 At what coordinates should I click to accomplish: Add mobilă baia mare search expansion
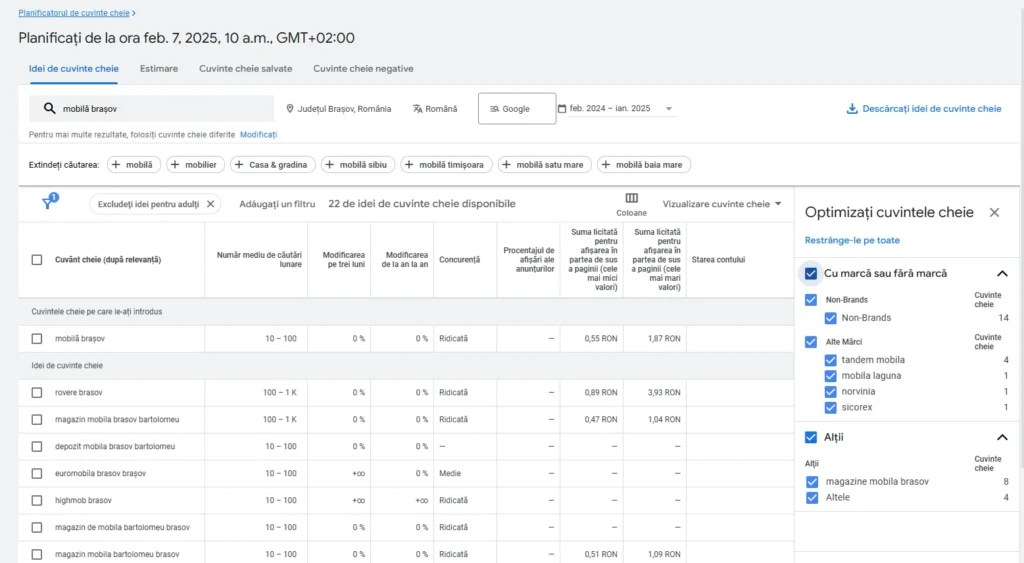(643, 165)
